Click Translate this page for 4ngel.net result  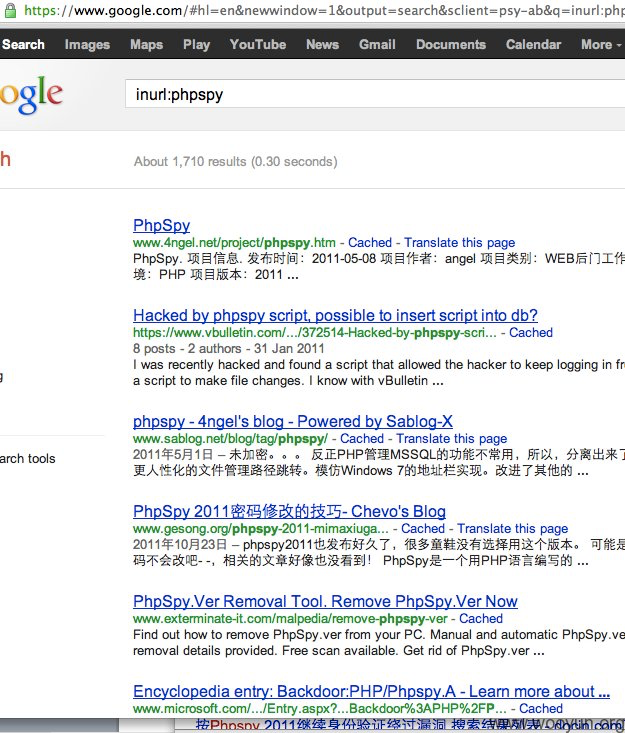tap(459, 242)
